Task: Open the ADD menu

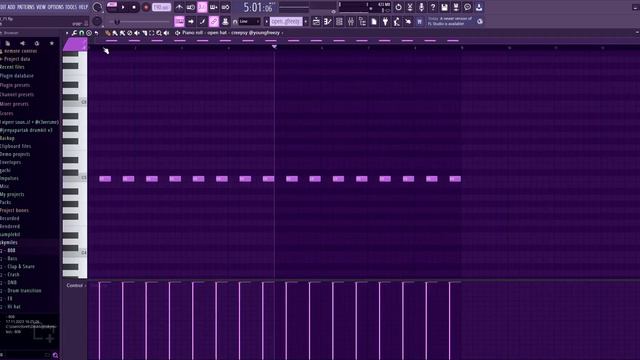Action: [x=11, y=7]
